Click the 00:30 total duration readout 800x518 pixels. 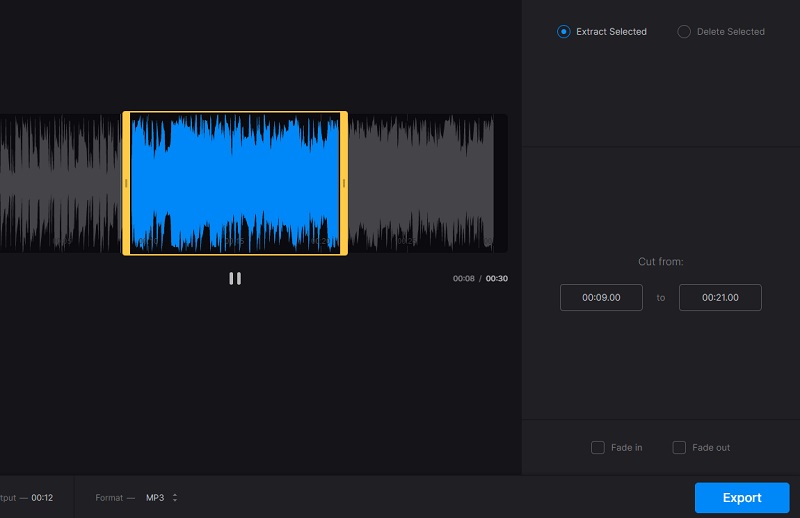click(497, 279)
